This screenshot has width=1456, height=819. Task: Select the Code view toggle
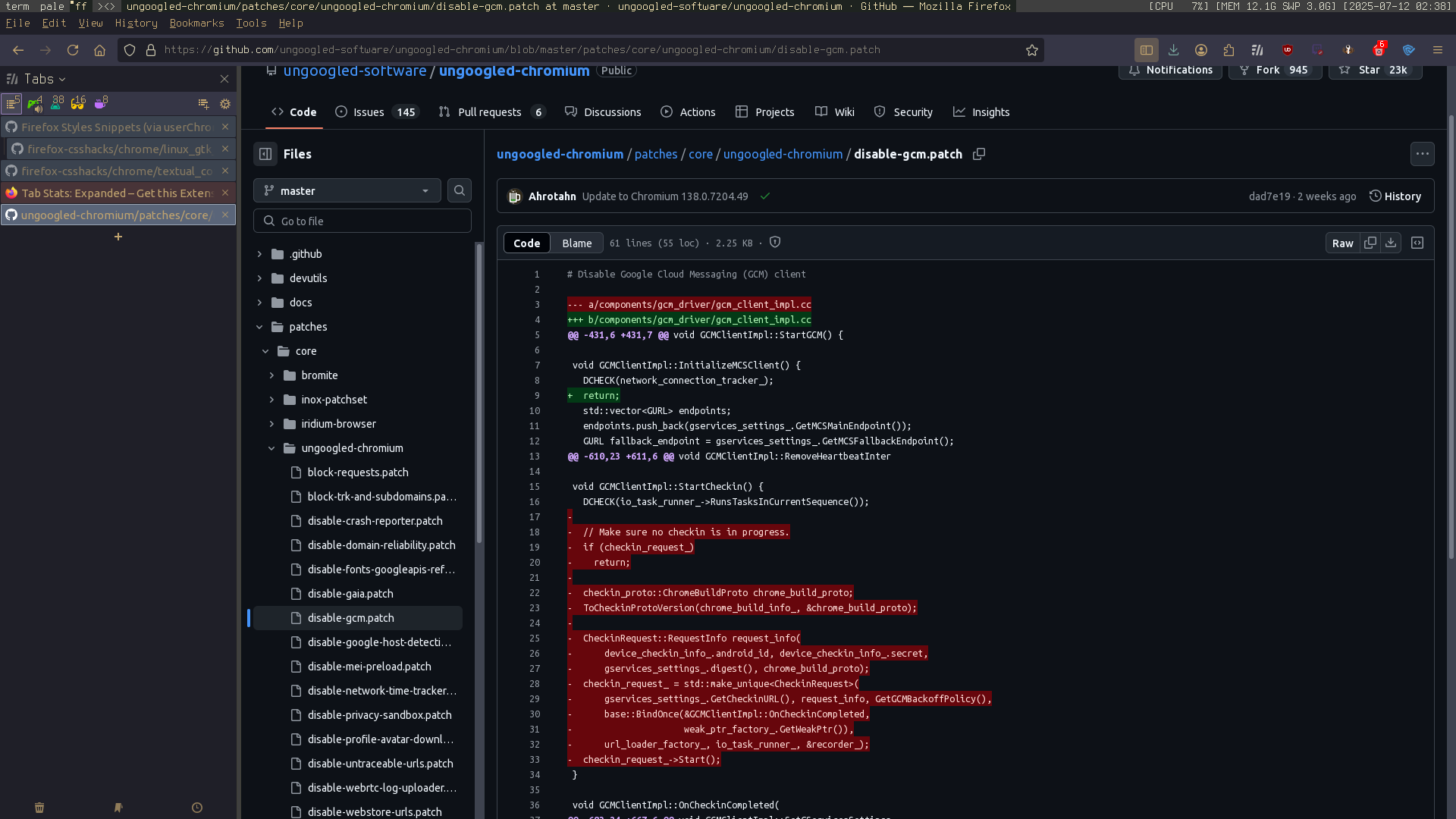click(x=526, y=243)
